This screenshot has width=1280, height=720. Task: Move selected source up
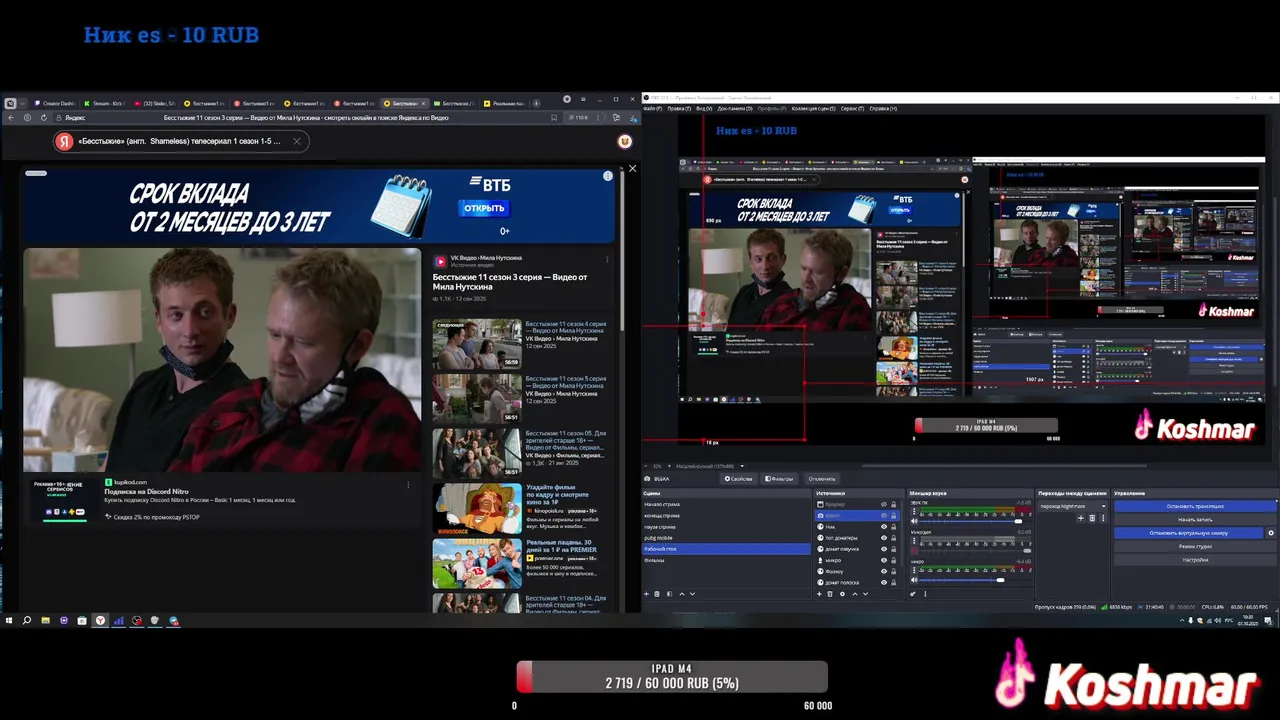[855, 594]
